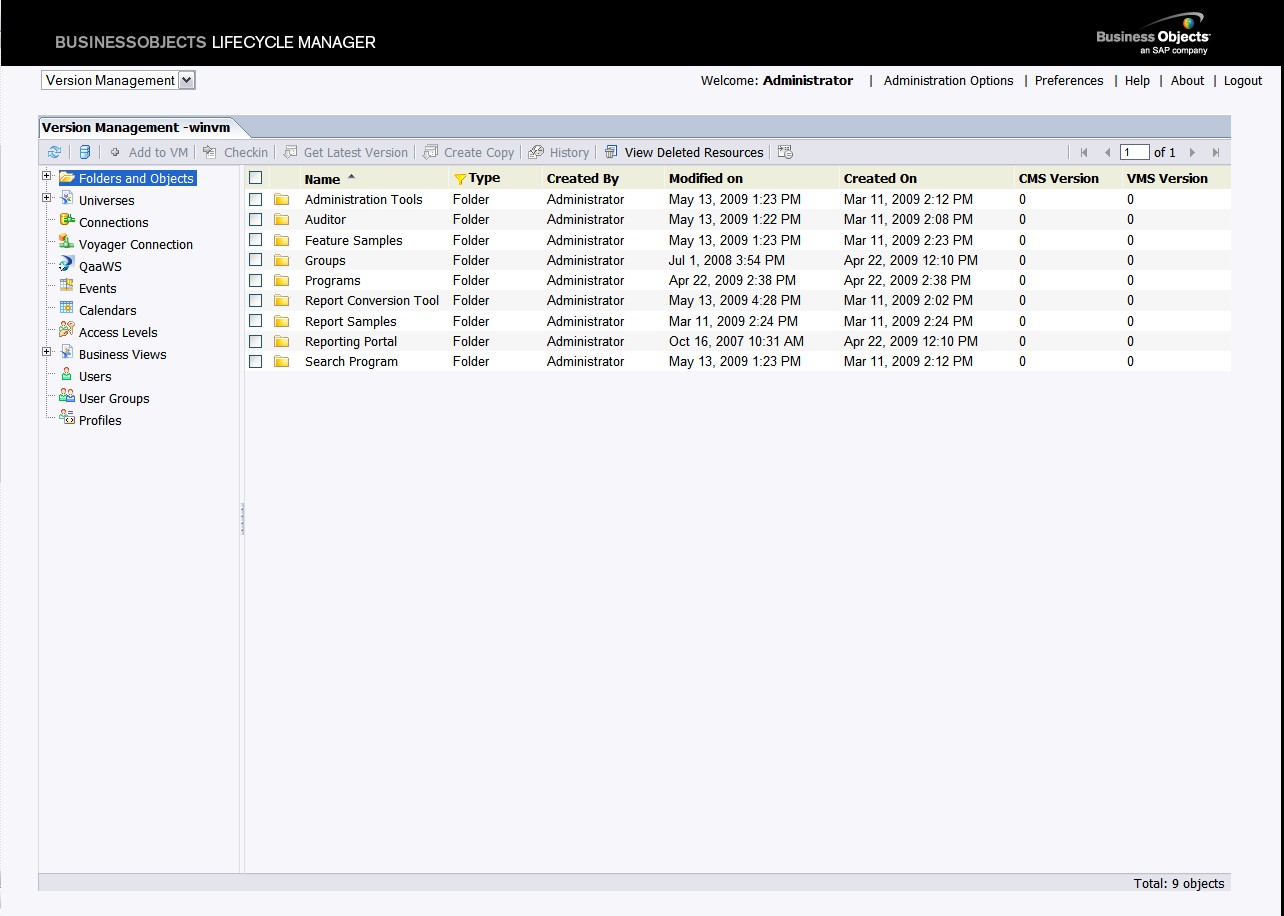1284x916 pixels.
Task: Click the Calendars icon in the tree
Action: pos(66,309)
